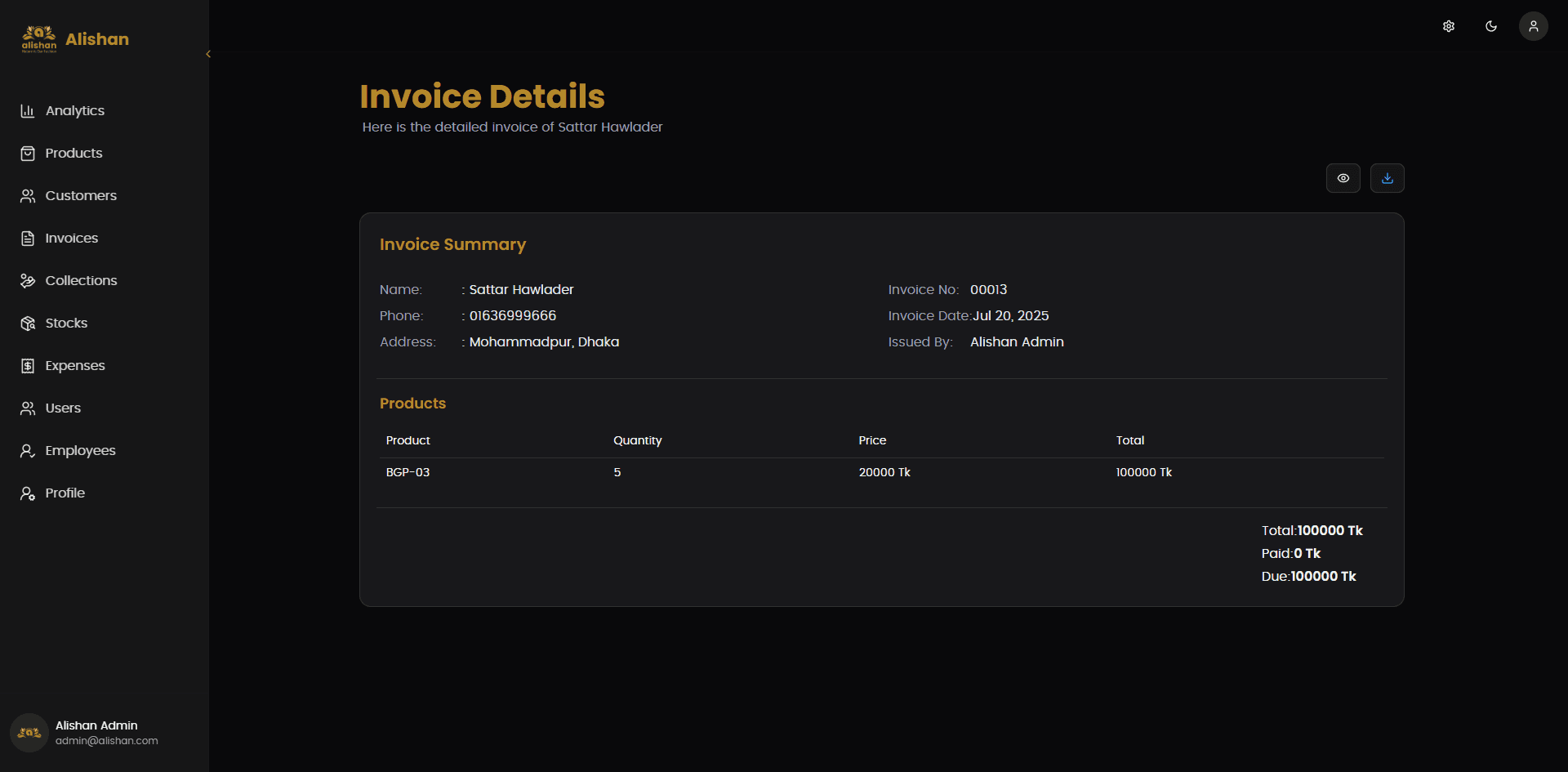Click summary Total:100000 Tk line

click(1312, 531)
